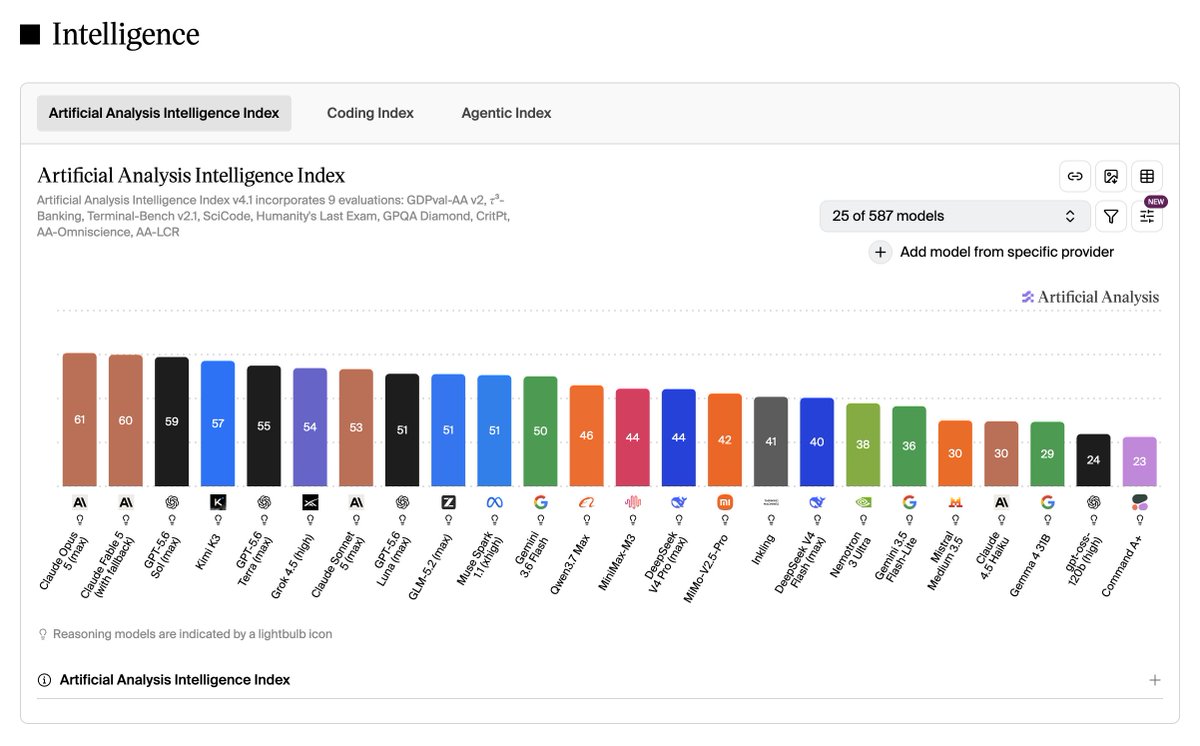Click the Gemma 4 31B bar showing 29

click(1047, 455)
